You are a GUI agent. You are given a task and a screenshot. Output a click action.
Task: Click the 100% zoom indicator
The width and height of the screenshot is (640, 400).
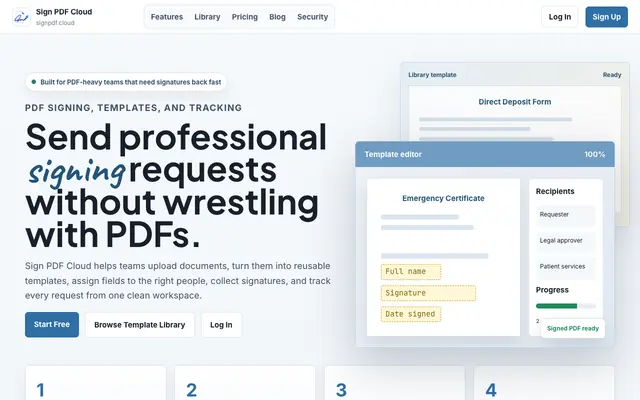[594, 155]
